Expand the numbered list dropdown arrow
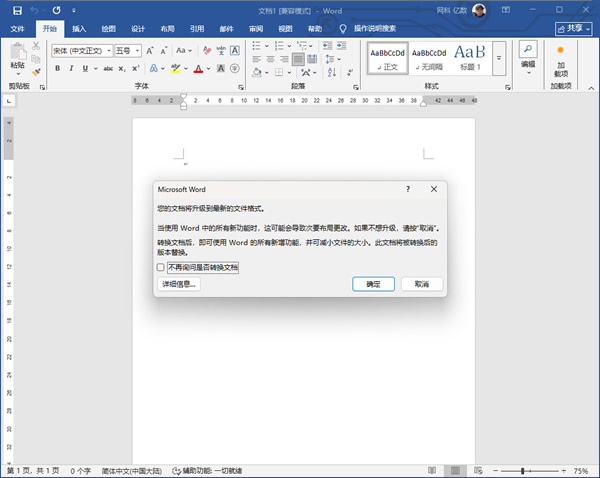600x478 pixels. pyautogui.click(x=289, y=46)
